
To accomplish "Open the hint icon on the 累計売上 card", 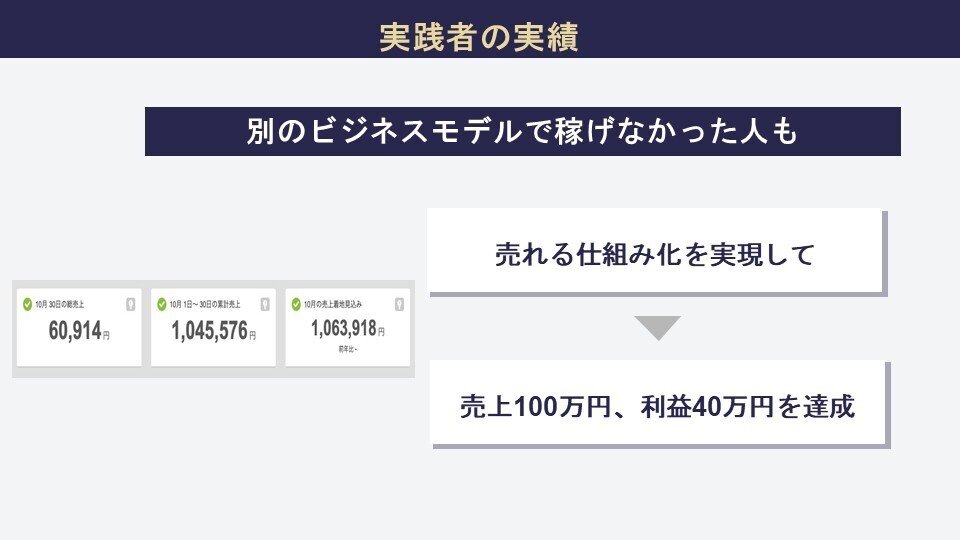I will pyautogui.click(x=265, y=304).
